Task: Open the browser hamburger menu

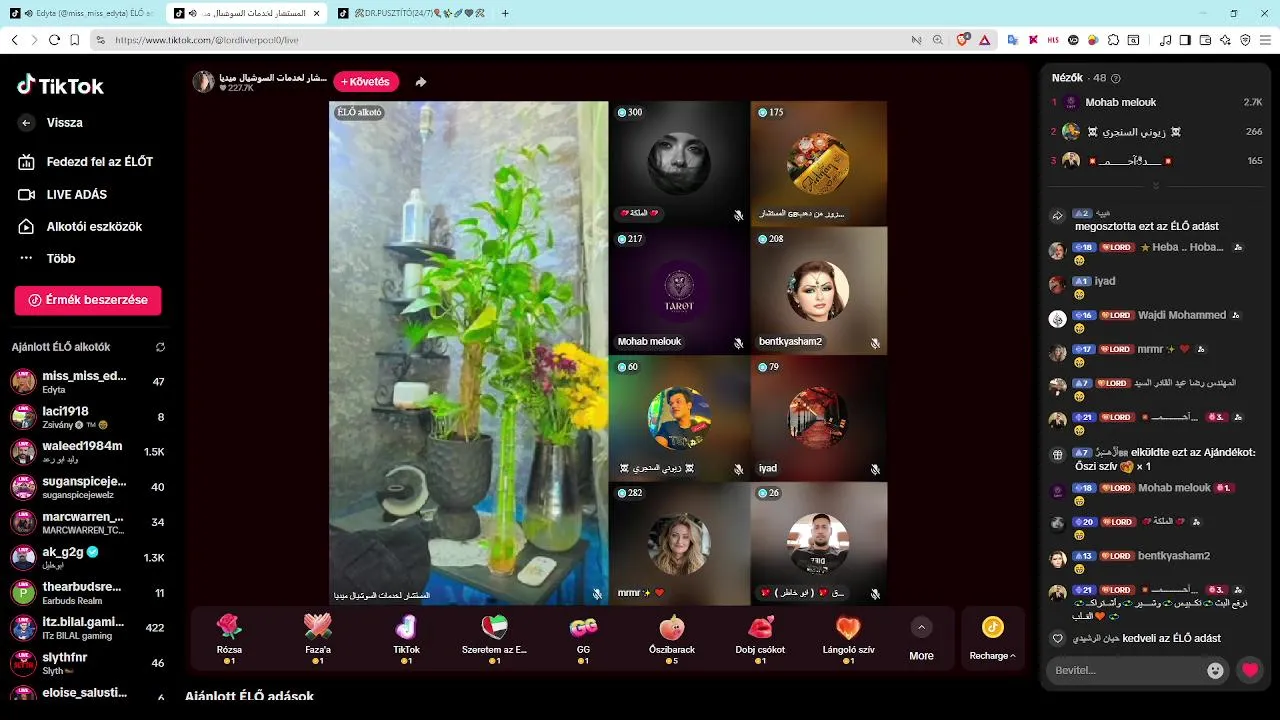Action: [1265, 40]
